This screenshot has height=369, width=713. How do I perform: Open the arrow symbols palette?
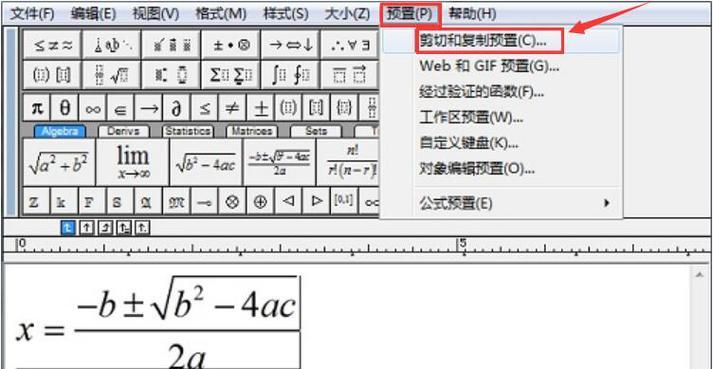(290, 45)
